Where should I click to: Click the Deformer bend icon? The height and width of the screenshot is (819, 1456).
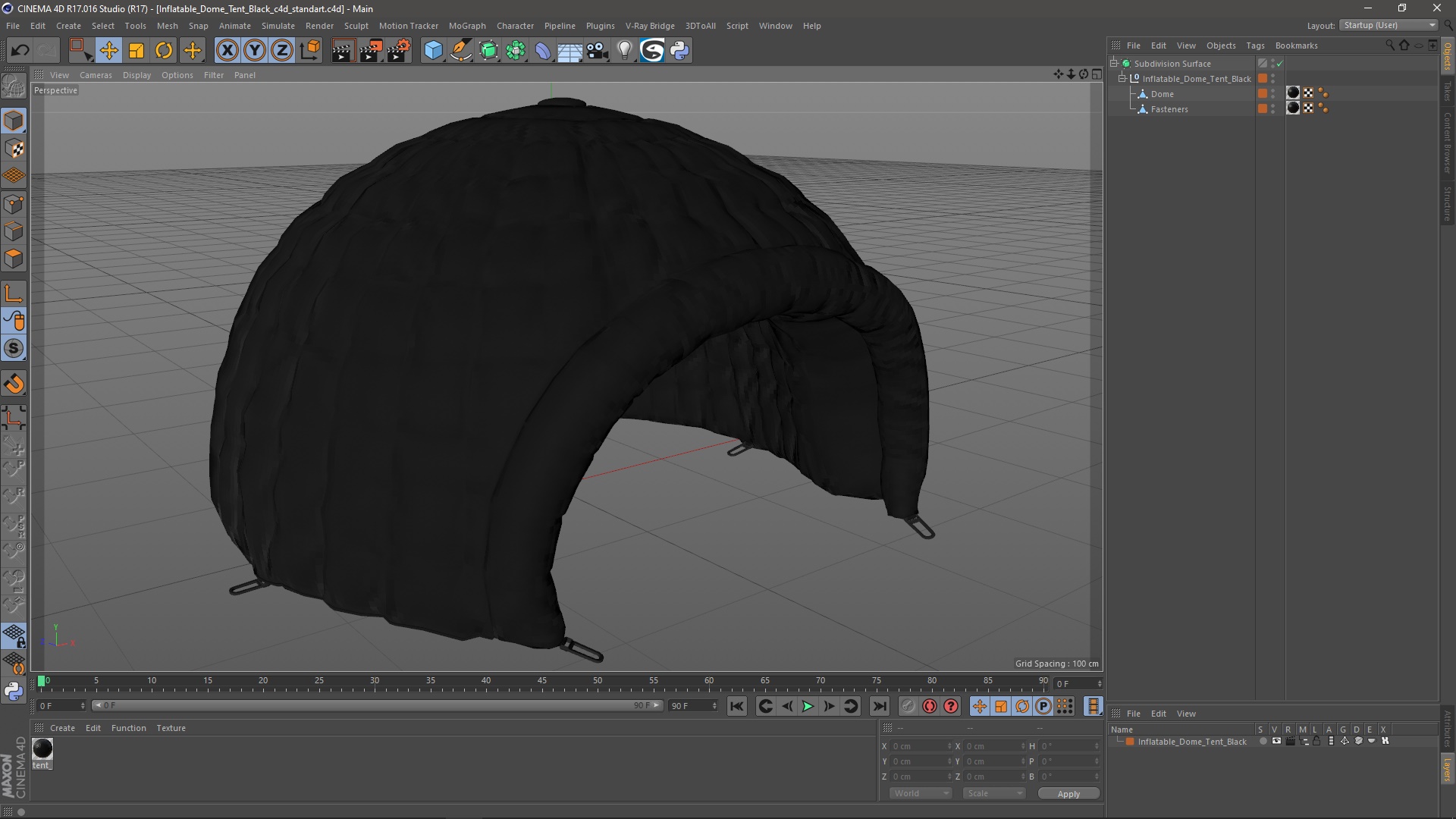(543, 51)
